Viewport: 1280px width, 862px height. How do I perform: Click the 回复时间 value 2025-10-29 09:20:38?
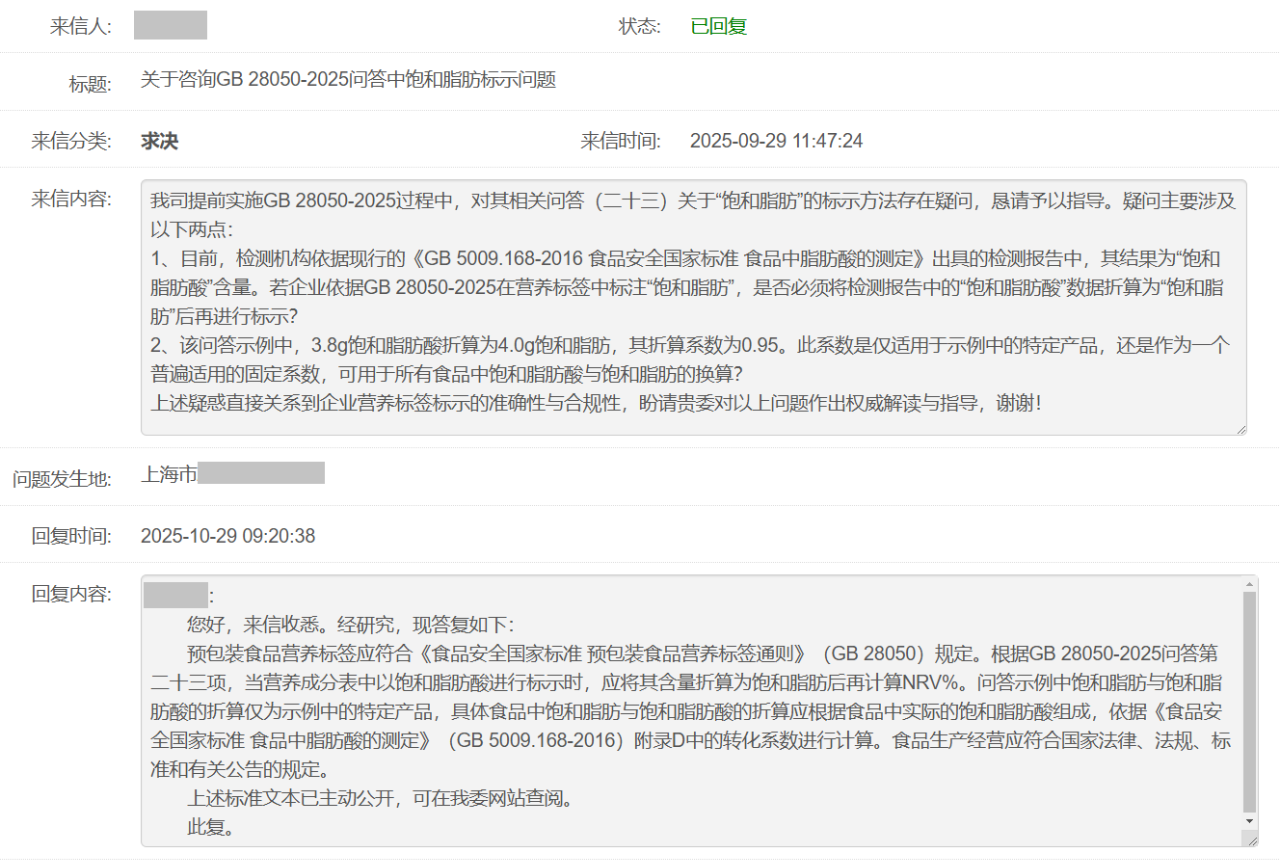click(228, 536)
